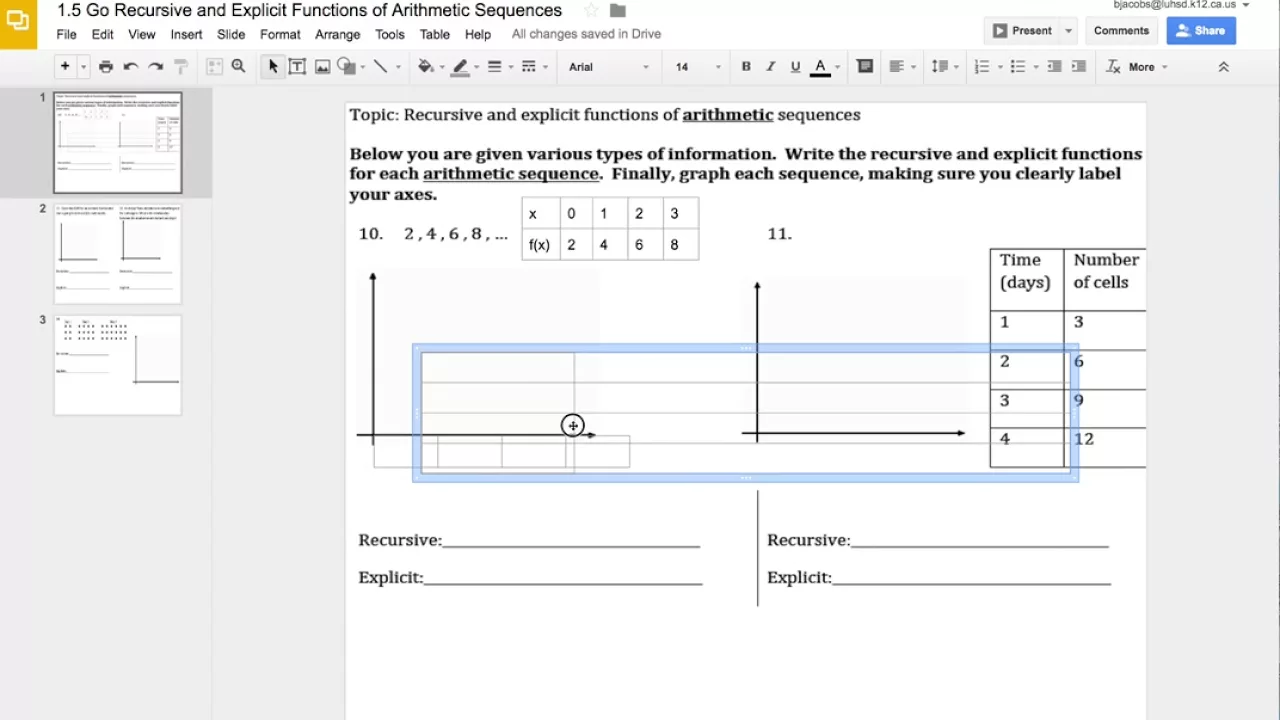Start the slideshow with Present
Viewport: 1280px width, 720px height.
pos(1022,31)
